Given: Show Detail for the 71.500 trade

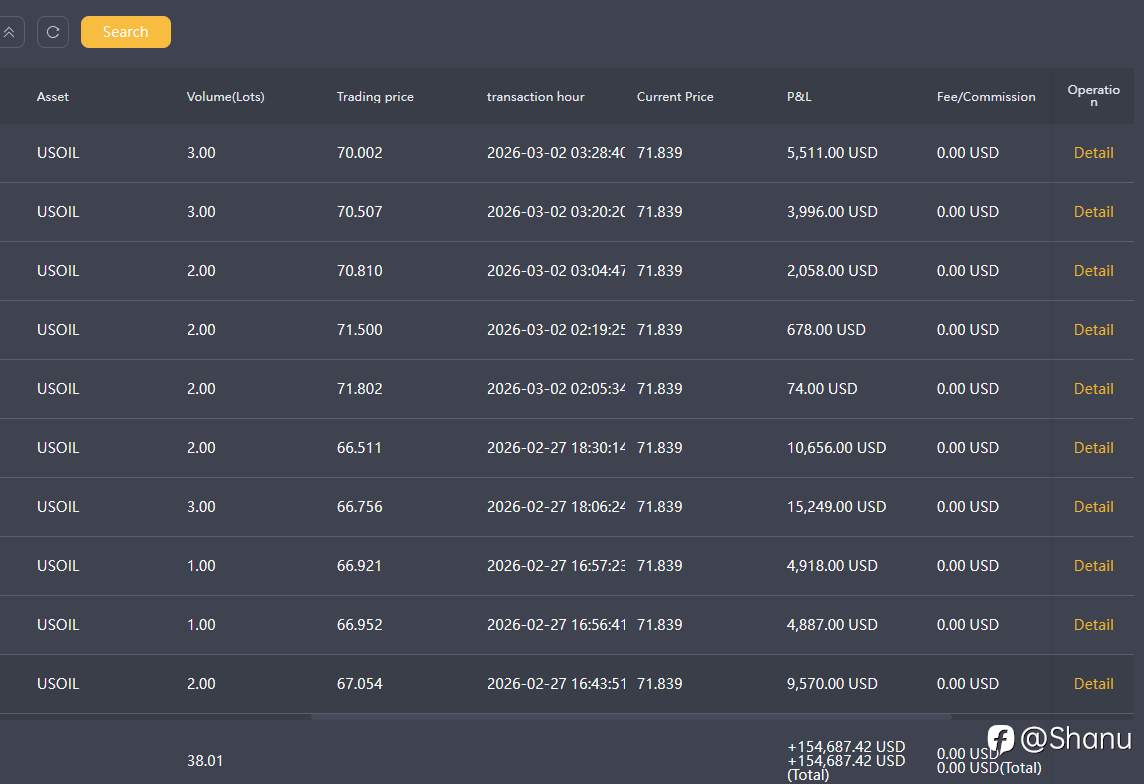Looking at the screenshot, I should pos(1093,330).
